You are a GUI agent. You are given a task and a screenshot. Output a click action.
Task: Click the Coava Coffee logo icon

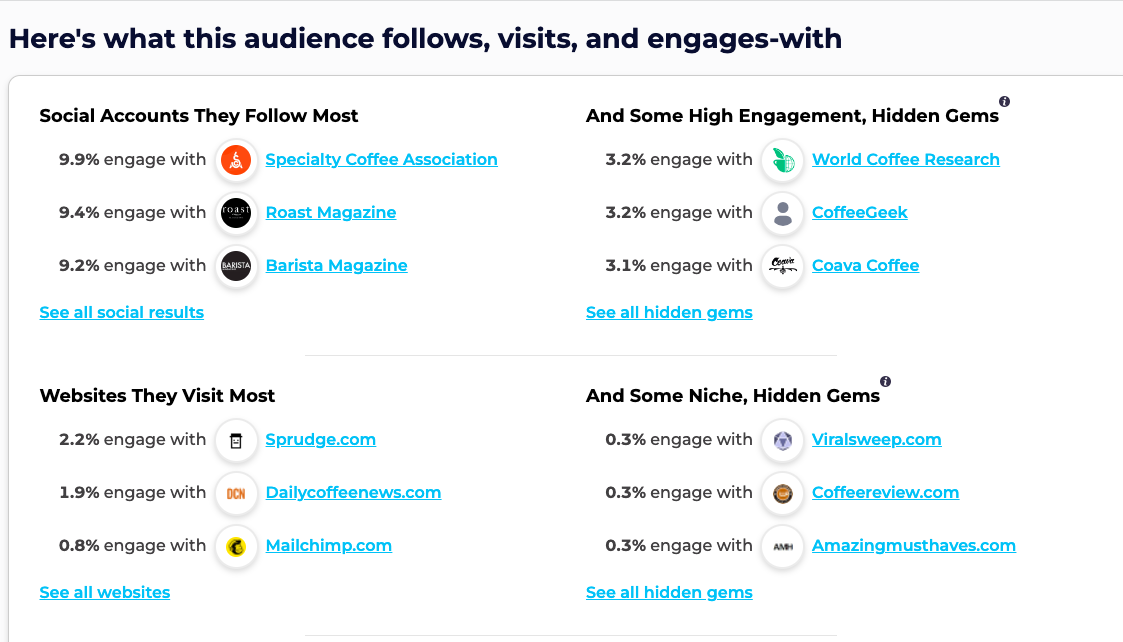click(782, 266)
